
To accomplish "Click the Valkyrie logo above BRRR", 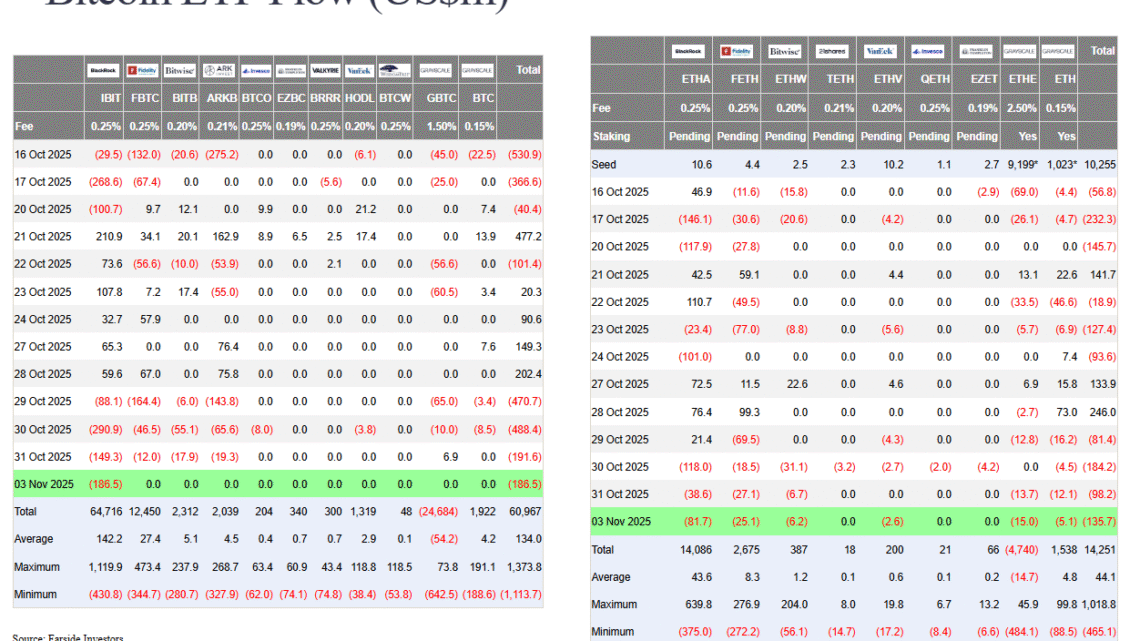I will click(x=326, y=70).
